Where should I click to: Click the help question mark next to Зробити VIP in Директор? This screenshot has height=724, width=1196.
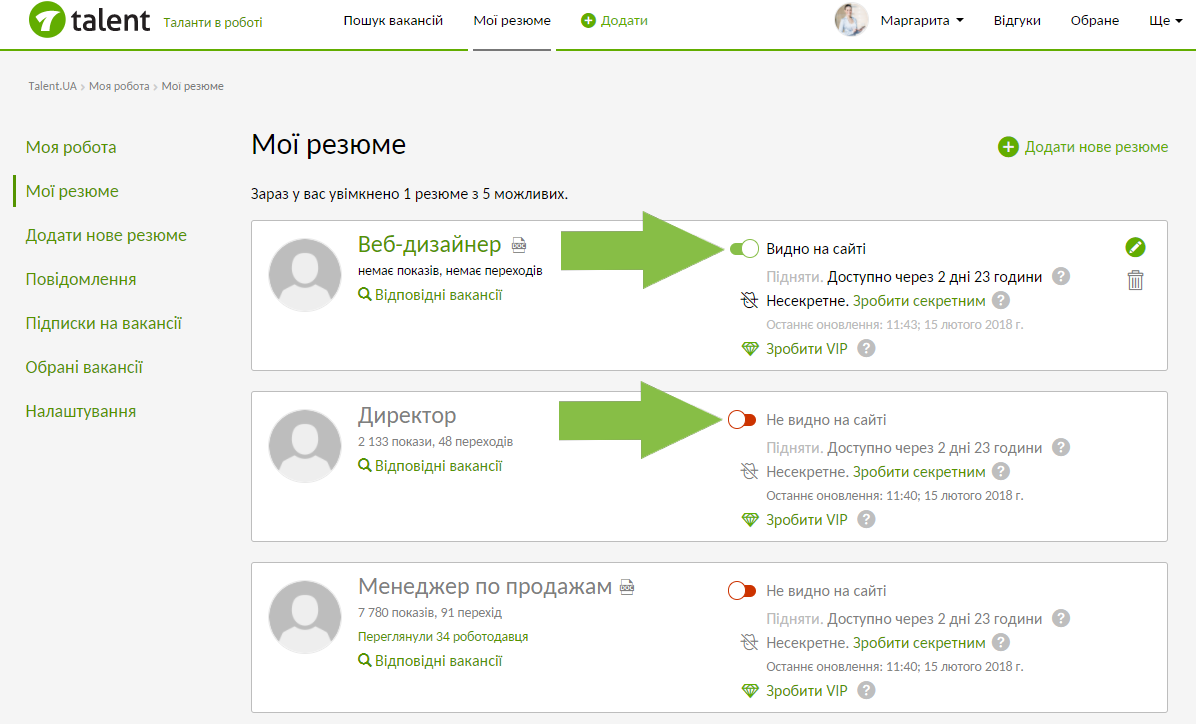(866, 520)
